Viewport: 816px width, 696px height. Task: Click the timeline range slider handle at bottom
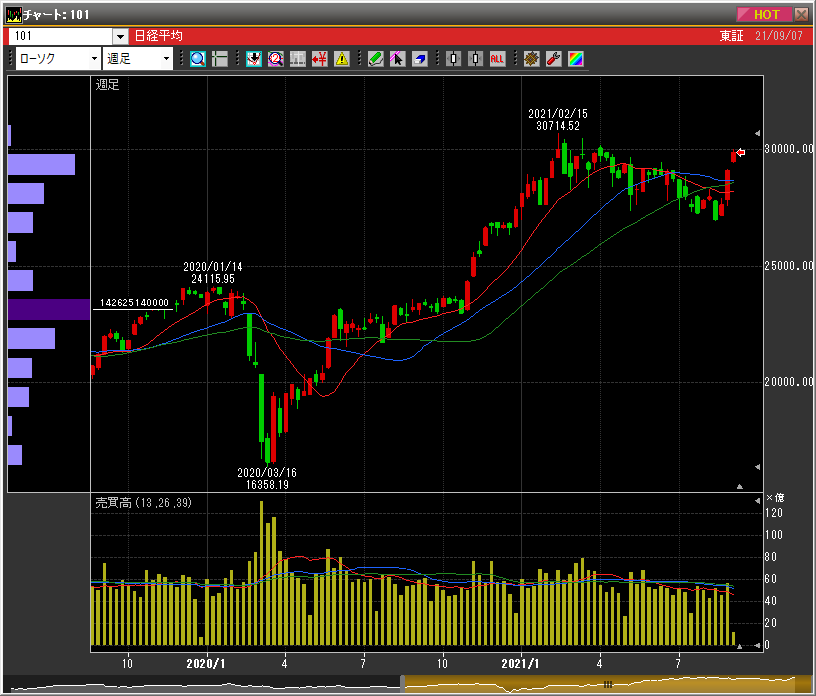606,685
